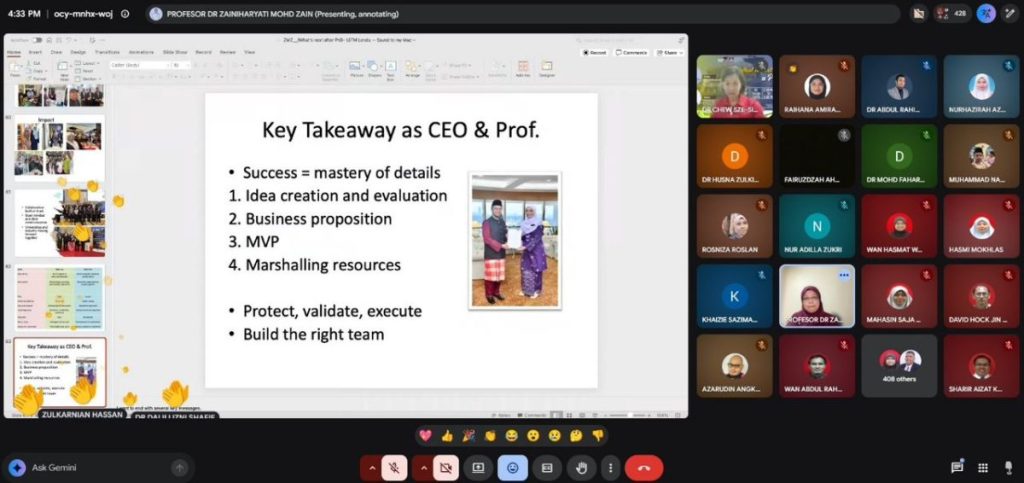1024x483 pixels.
Task: Toggle the emoji reactions bar
Action: point(513,467)
